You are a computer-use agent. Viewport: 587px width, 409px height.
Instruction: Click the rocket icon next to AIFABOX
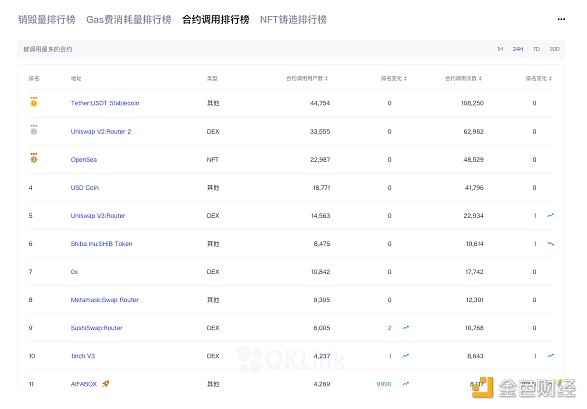click(106, 384)
